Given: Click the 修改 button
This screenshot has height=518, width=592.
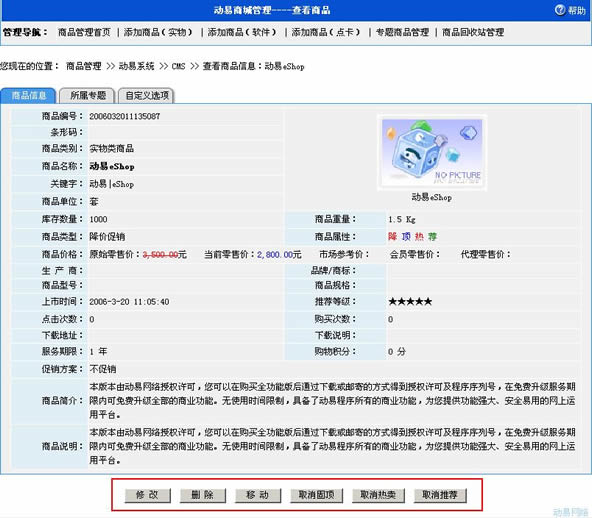Looking at the screenshot, I should (x=148, y=495).
